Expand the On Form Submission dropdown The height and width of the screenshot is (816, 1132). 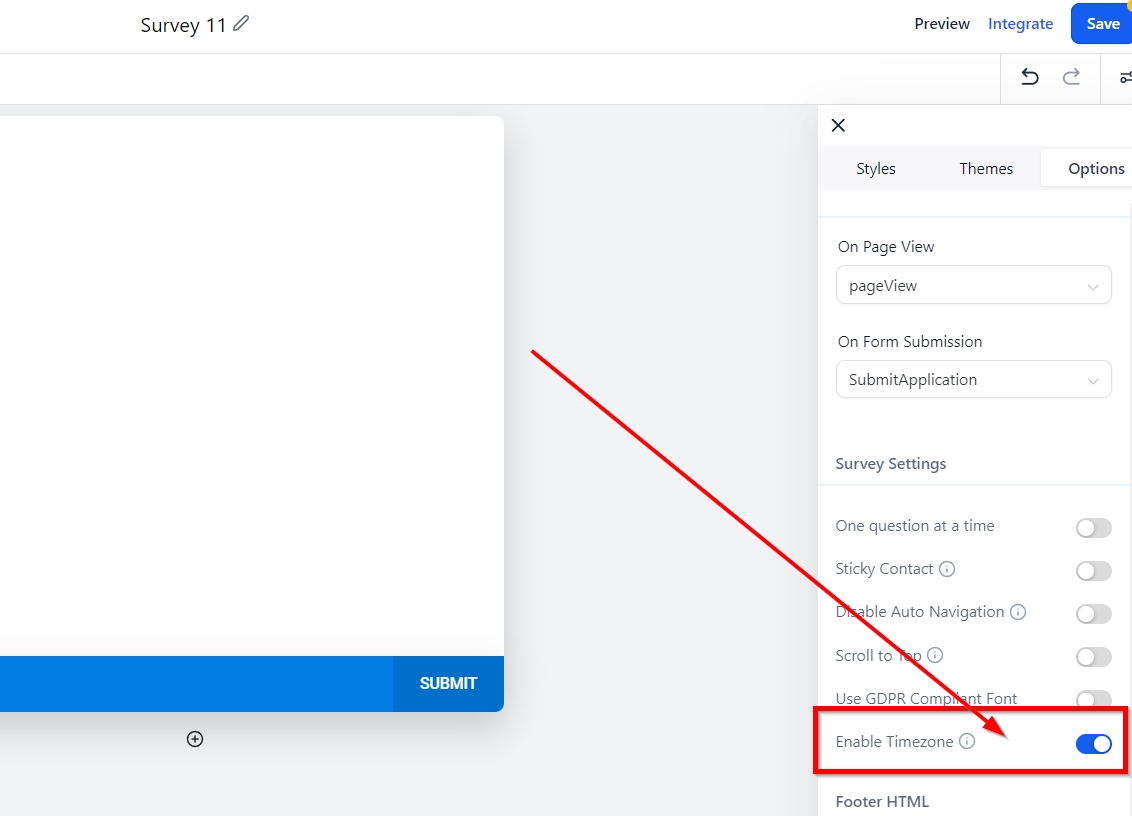973,380
